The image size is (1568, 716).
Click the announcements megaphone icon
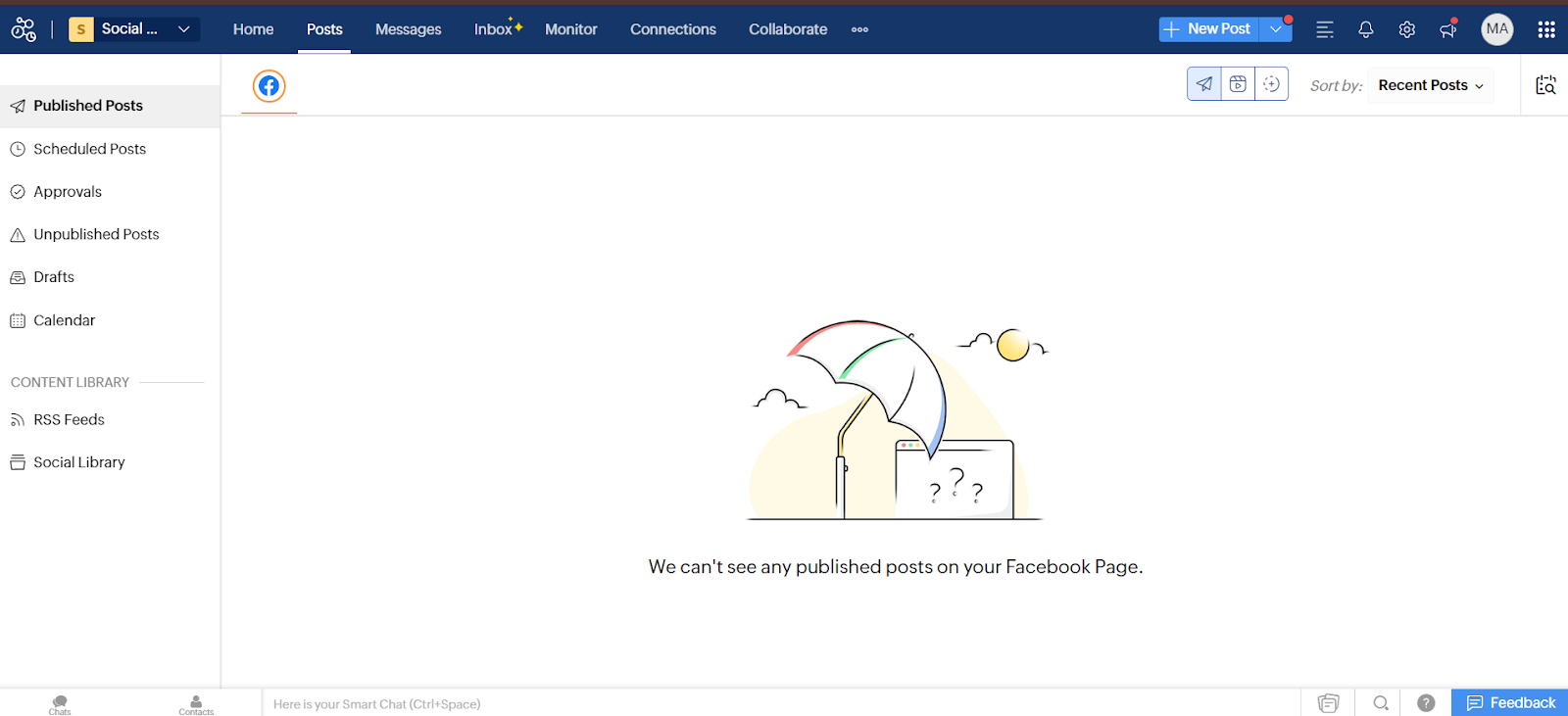[1447, 29]
